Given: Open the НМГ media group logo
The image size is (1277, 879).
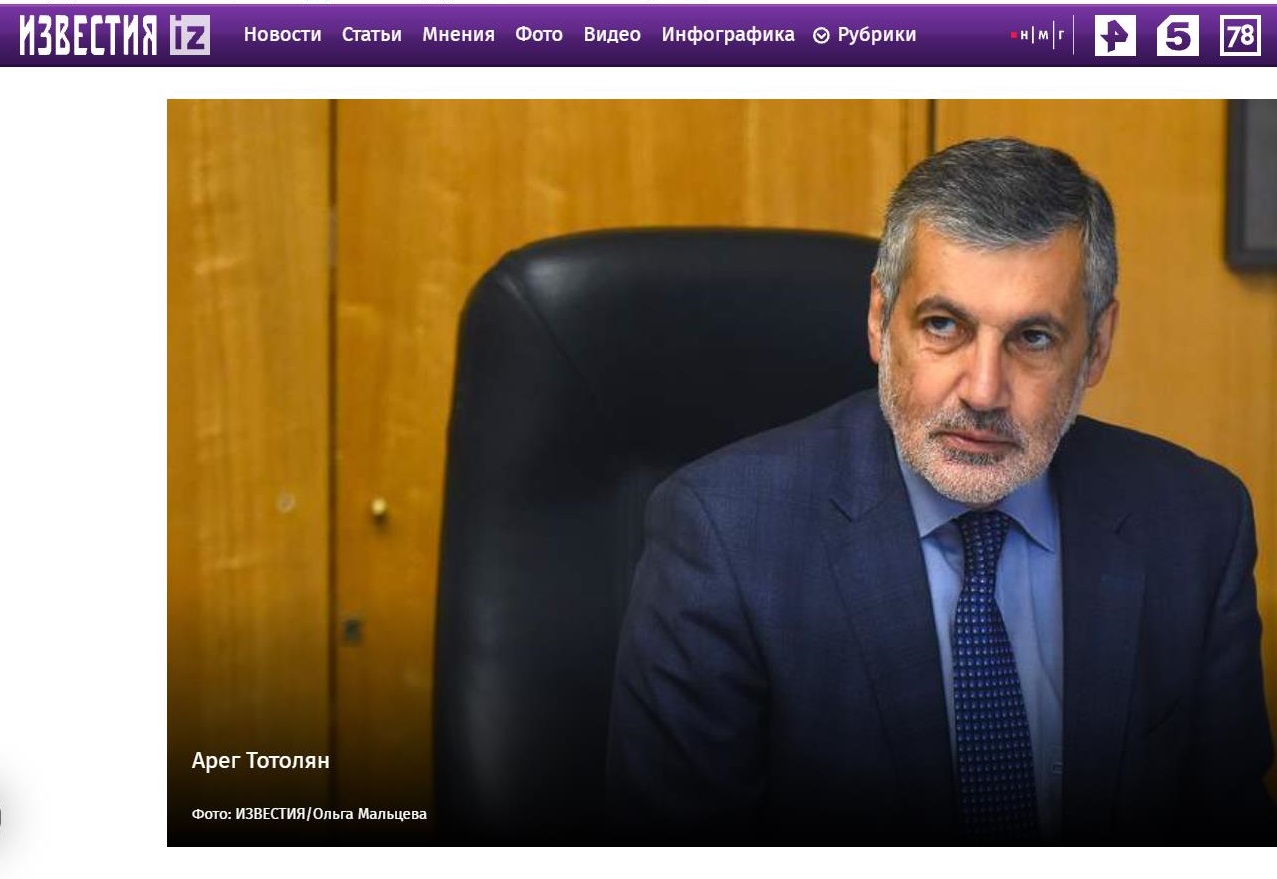Looking at the screenshot, I should click(1038, 35).
